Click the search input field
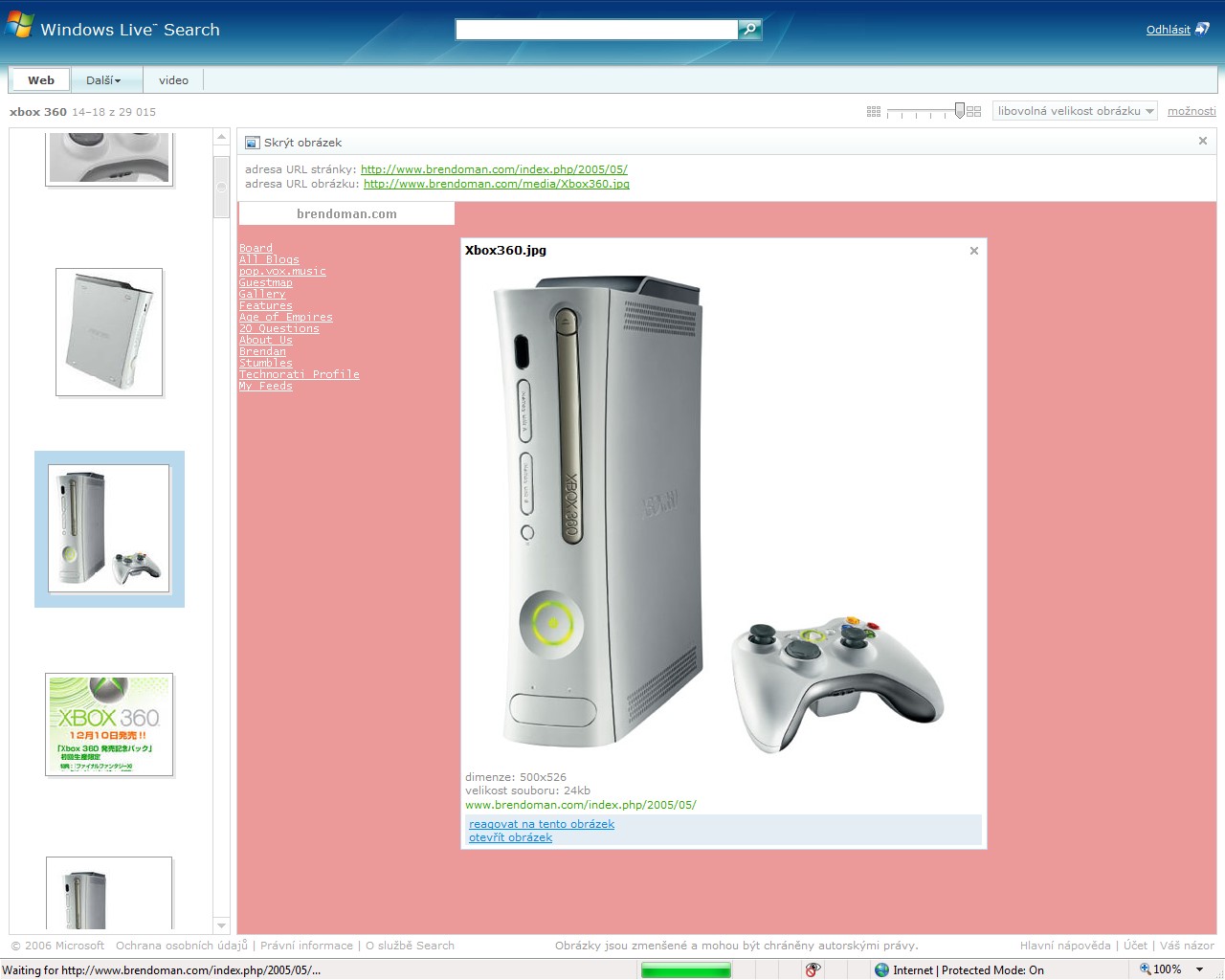Image resolution: width=1225 pixels, height=980 pixels. (x=596, y=30)
